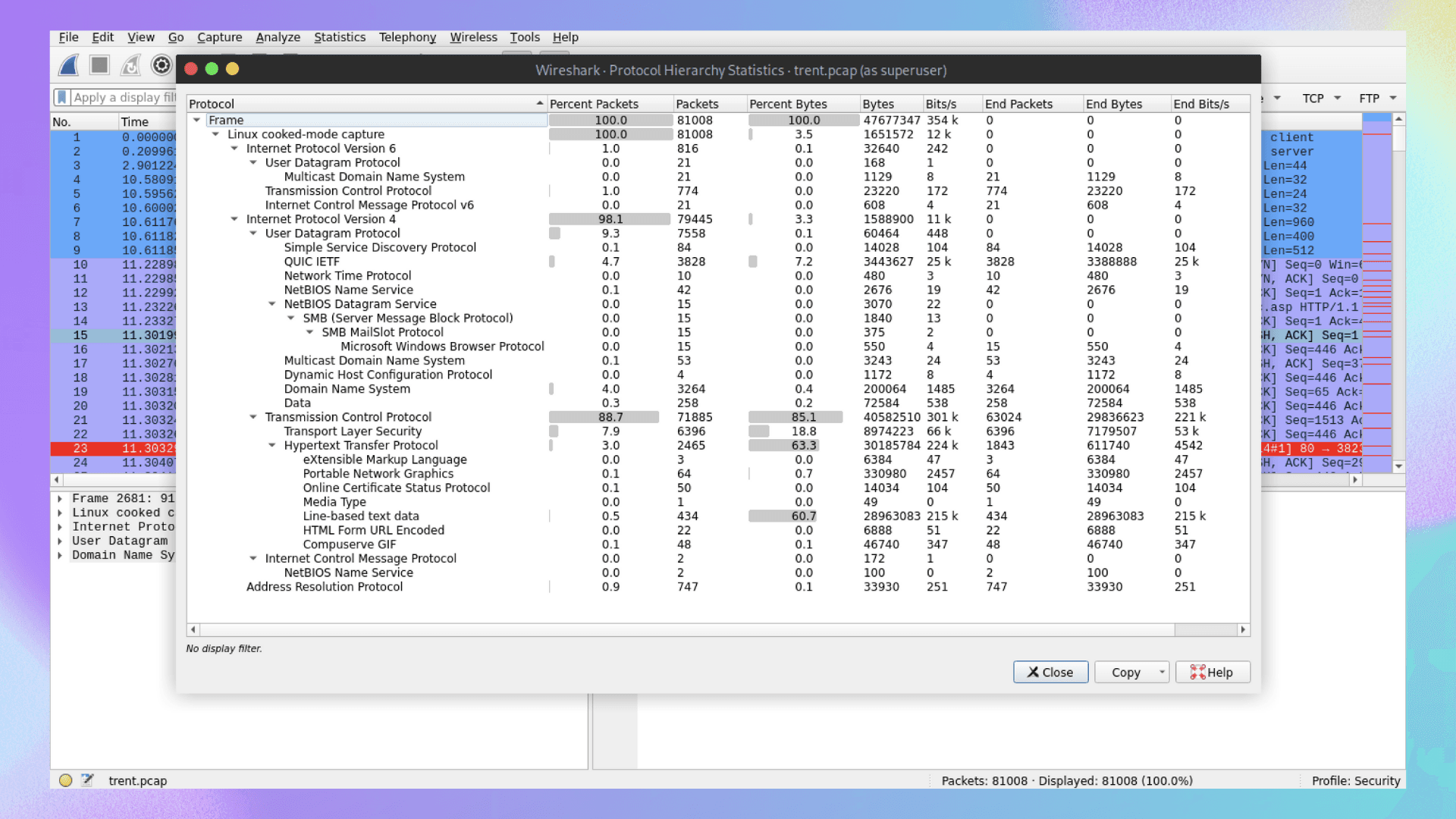Select Simple Service Discovery Protocol row
Image resolution: width=1456 pixels, height=819 pixels.
coord(718,247)
